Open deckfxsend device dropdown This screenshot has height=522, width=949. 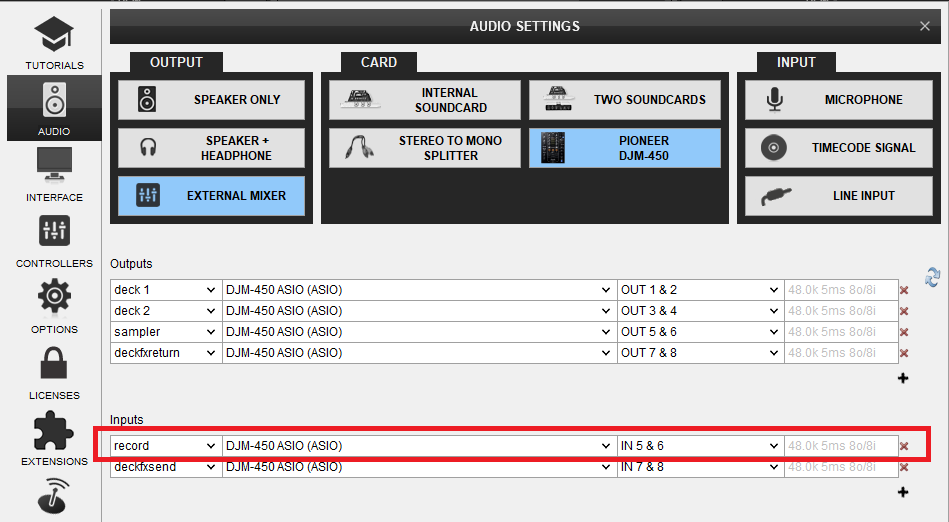click(x=419, y=467)
